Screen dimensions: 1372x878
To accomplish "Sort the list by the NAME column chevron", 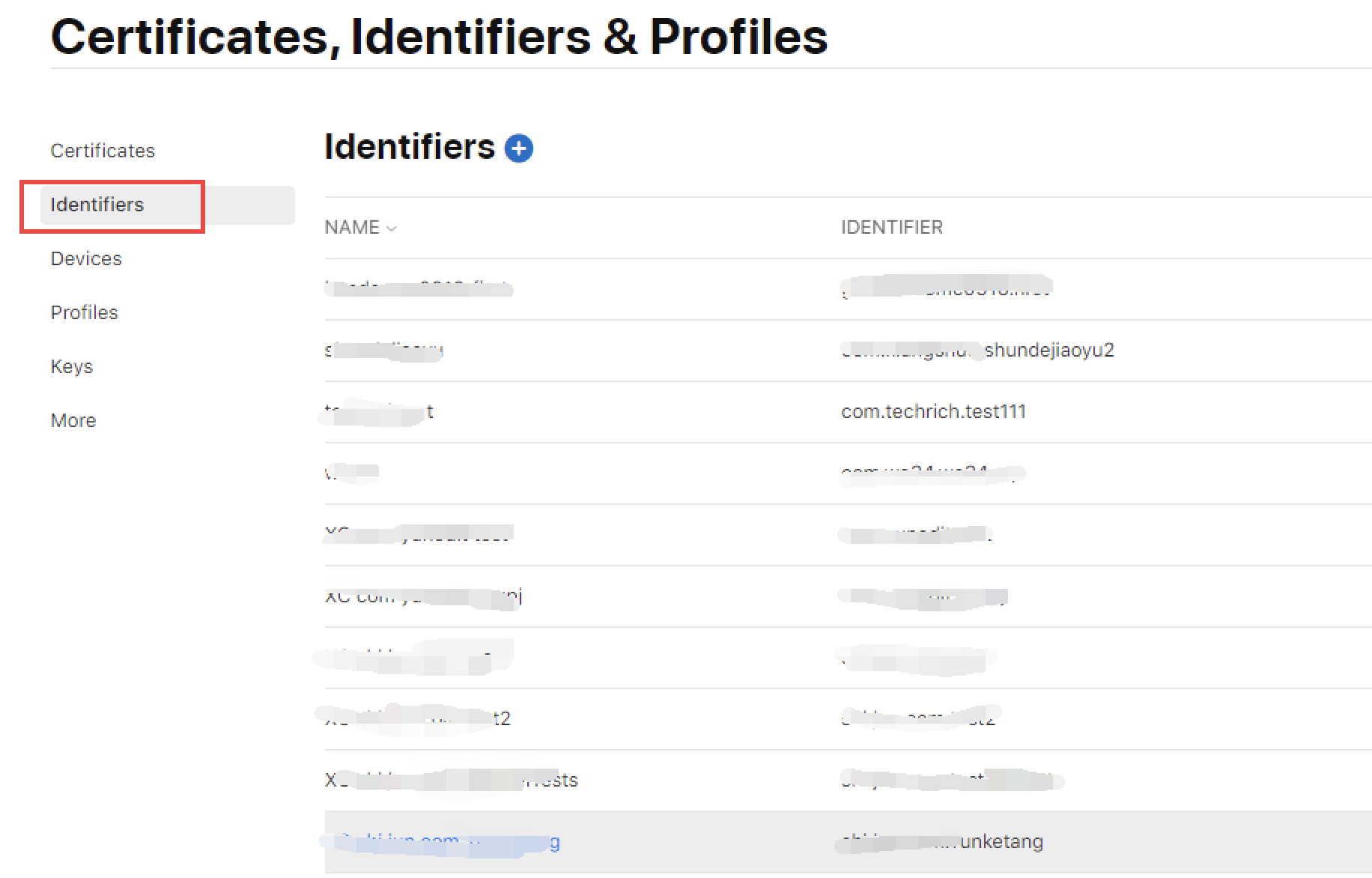I will tap(392, 228).
